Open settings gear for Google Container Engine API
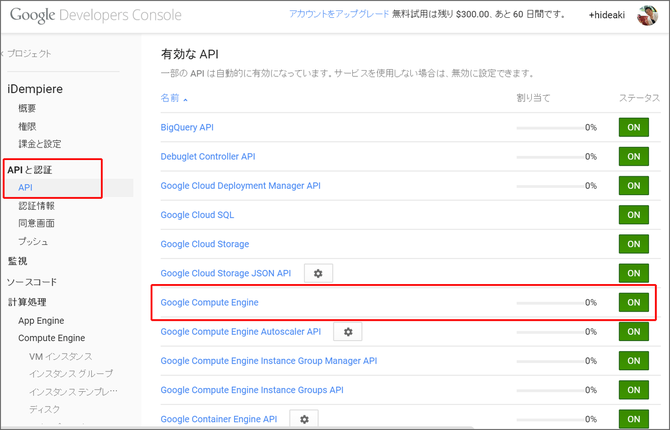Screen dimensions: 670x430 coord(304,419)
